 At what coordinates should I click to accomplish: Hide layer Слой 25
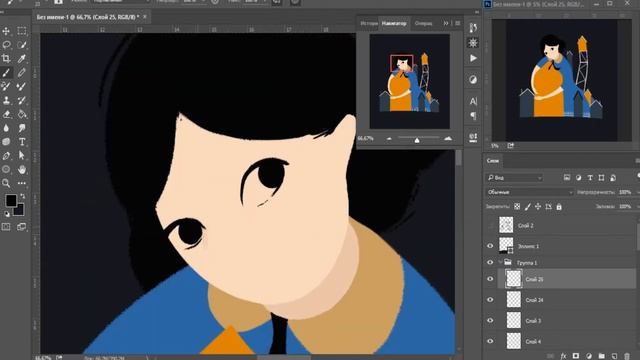pos(490,279)
